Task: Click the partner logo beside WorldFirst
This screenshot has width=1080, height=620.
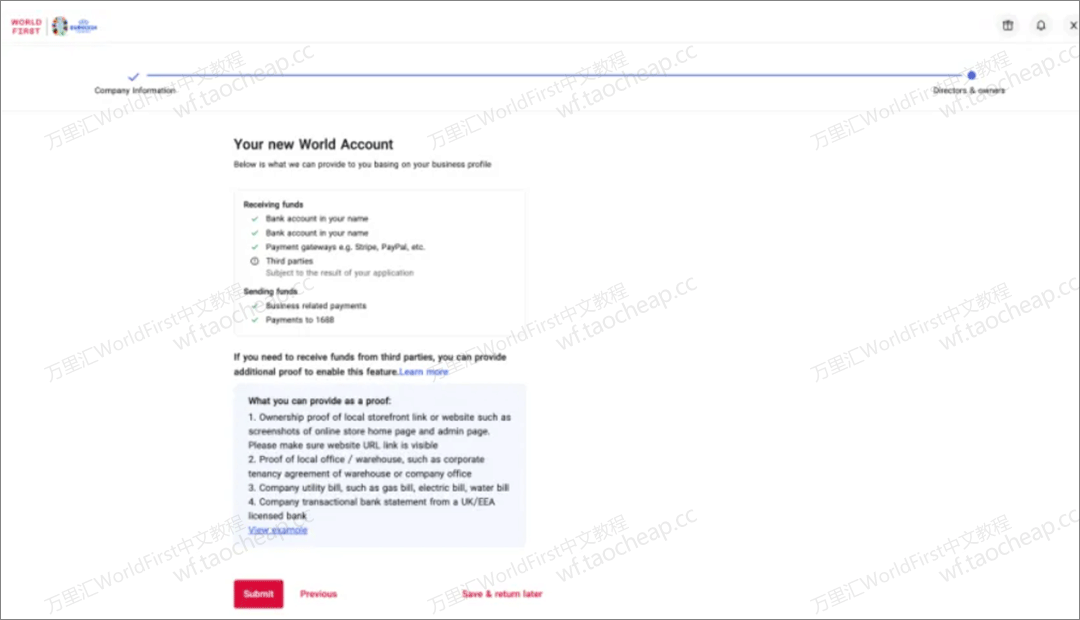Action: click(75, 26)
